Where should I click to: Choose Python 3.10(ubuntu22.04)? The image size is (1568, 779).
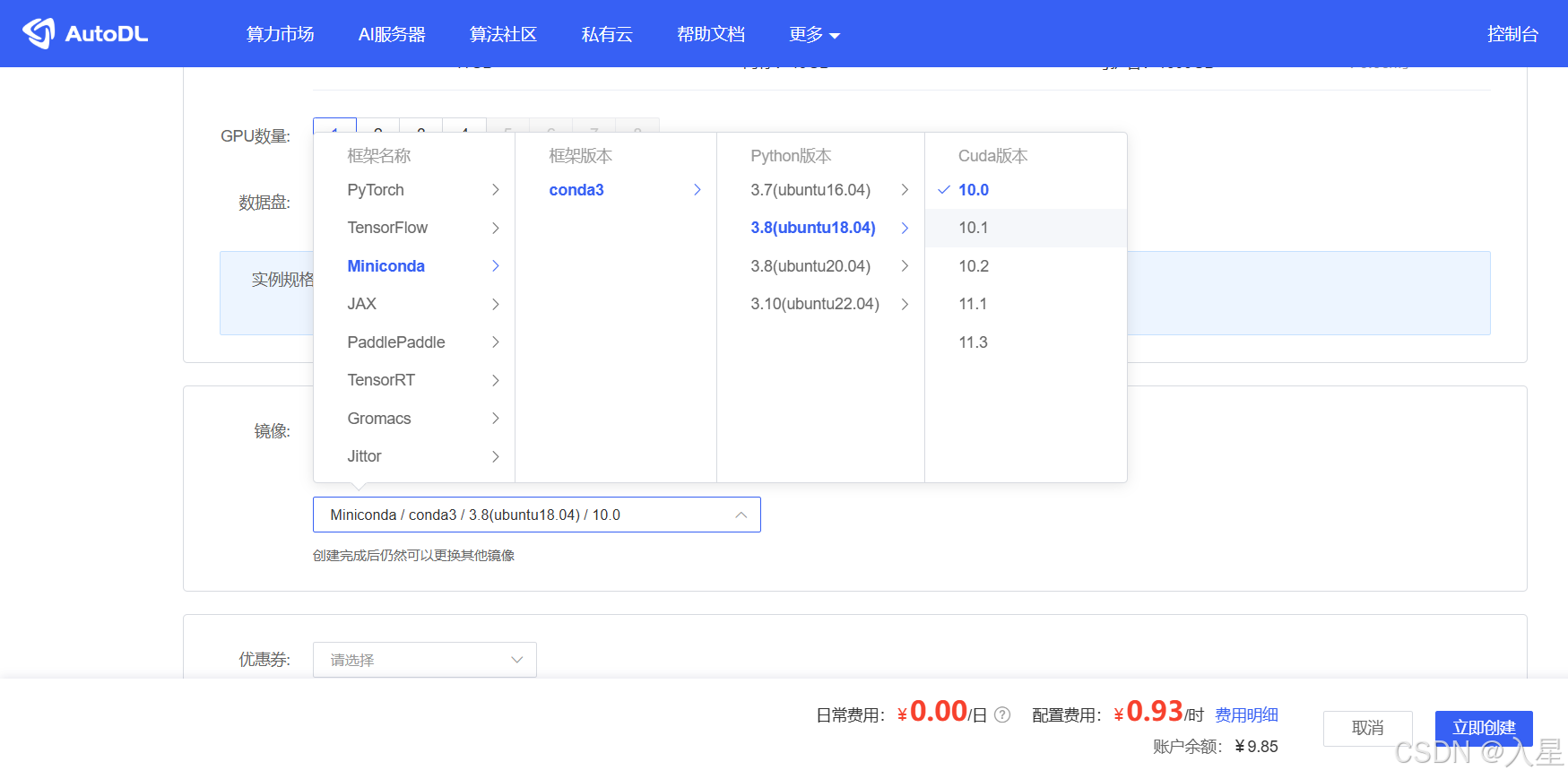[820, 304]
